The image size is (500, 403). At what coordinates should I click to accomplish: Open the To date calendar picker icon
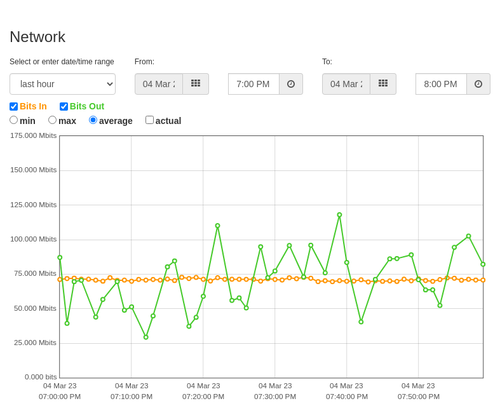tap(383, 84)
